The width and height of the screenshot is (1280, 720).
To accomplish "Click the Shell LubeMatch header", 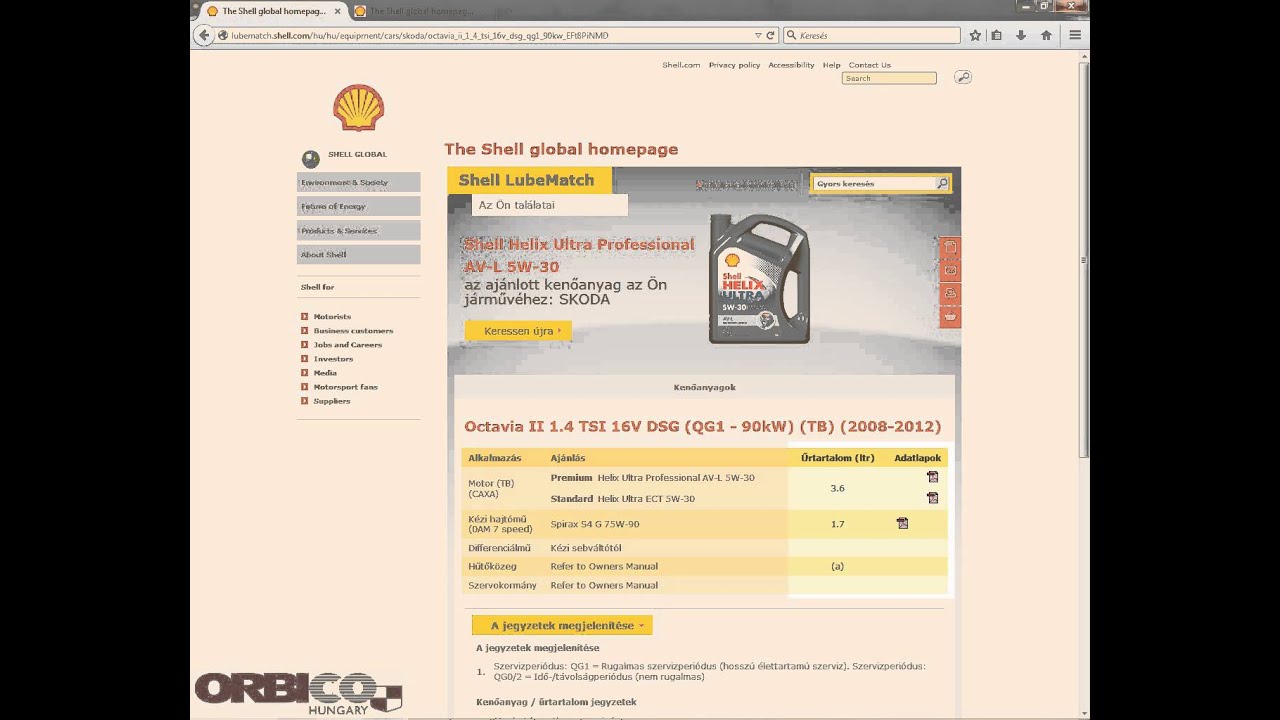I will (x=529, y=180).
